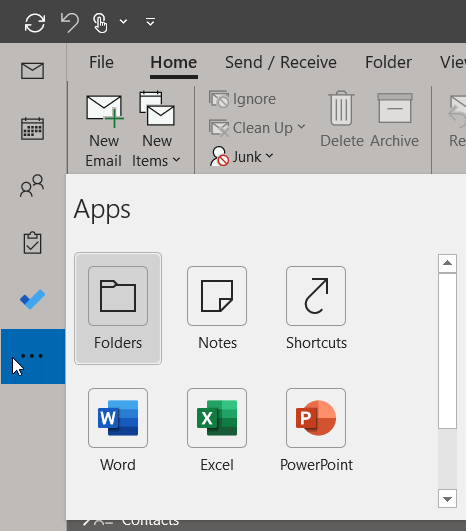This screenshot has height=531, width=466.
Task: Open the Notes app tile
Action: pyautogui.click(x=217, y=308)
